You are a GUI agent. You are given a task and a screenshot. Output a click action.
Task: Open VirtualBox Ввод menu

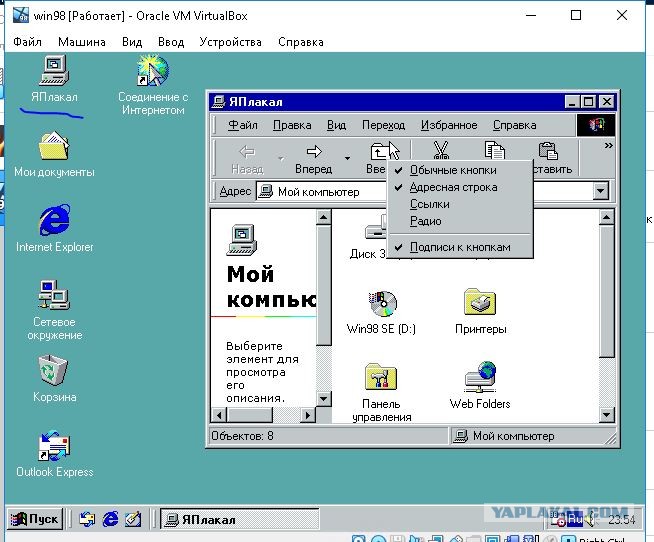point(171,42)
